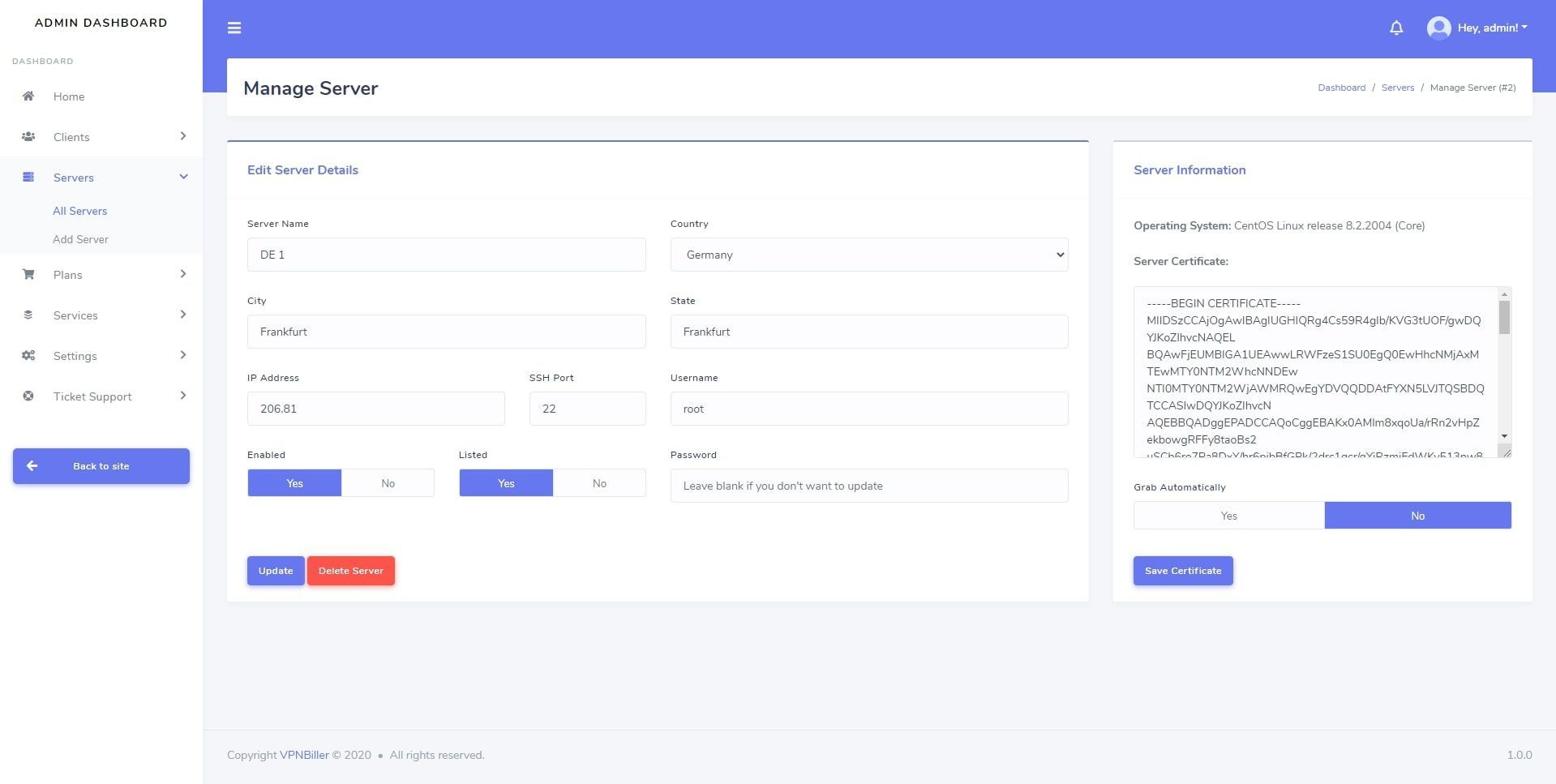Click the certificate textarea scrollbar thumb
The image size is (1556, 784).
click(1504, 317)
